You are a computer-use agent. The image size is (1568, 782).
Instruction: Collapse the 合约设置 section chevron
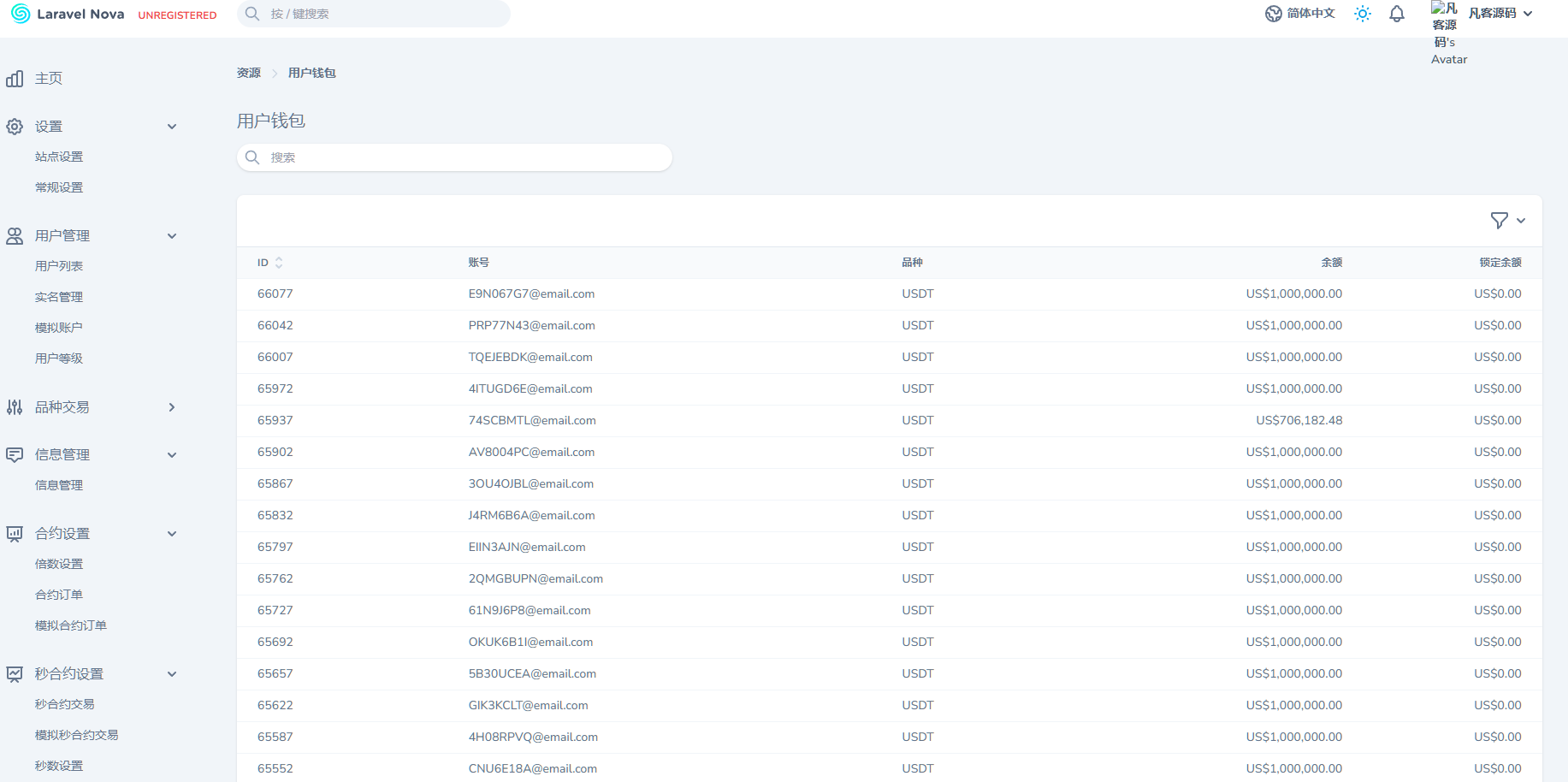172,534
